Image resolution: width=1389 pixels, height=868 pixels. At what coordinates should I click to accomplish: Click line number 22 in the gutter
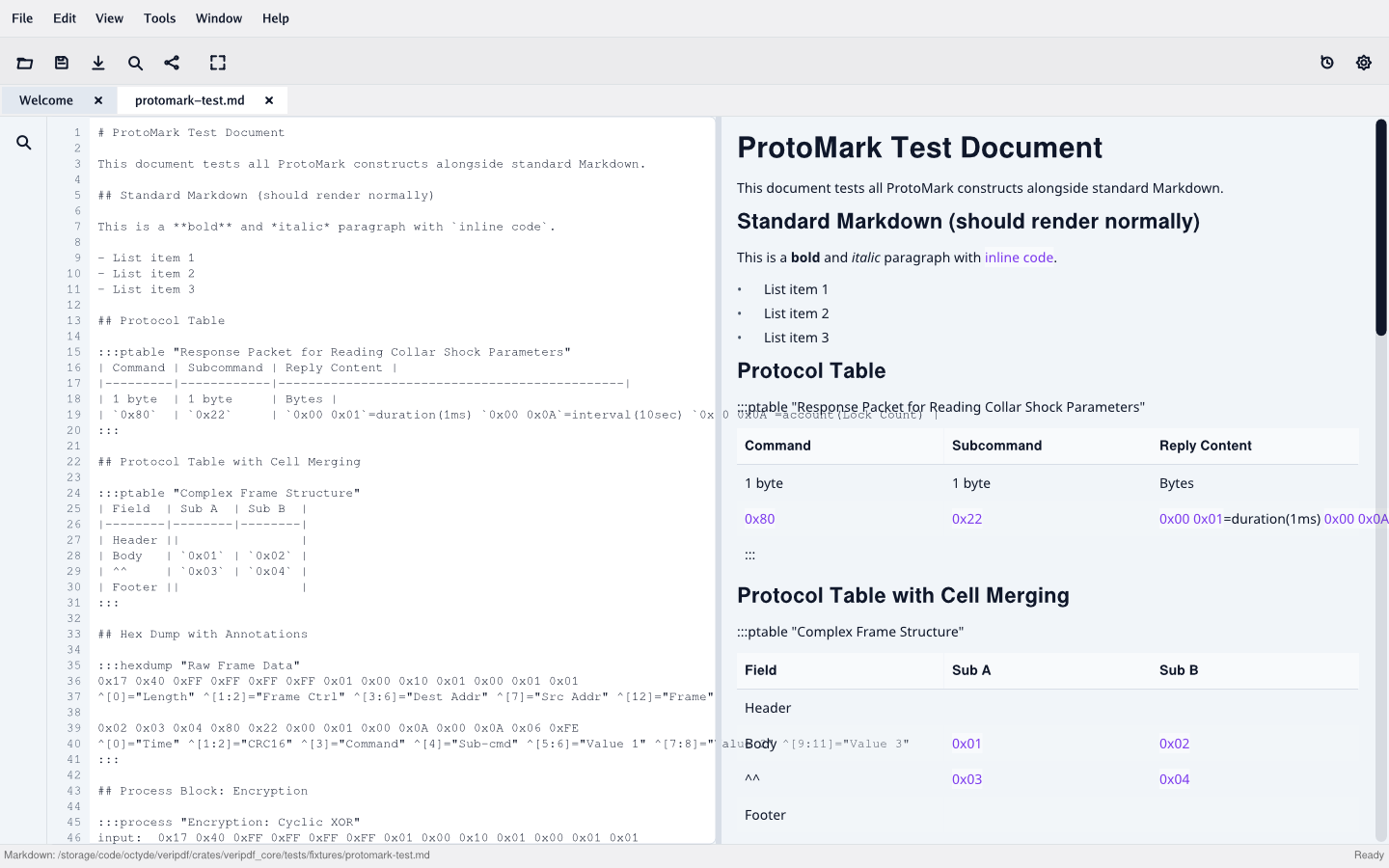tap(73, 462)
